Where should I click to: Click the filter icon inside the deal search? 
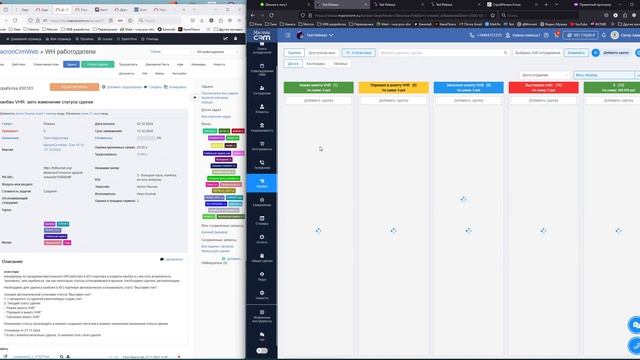[x=505, y=53]
